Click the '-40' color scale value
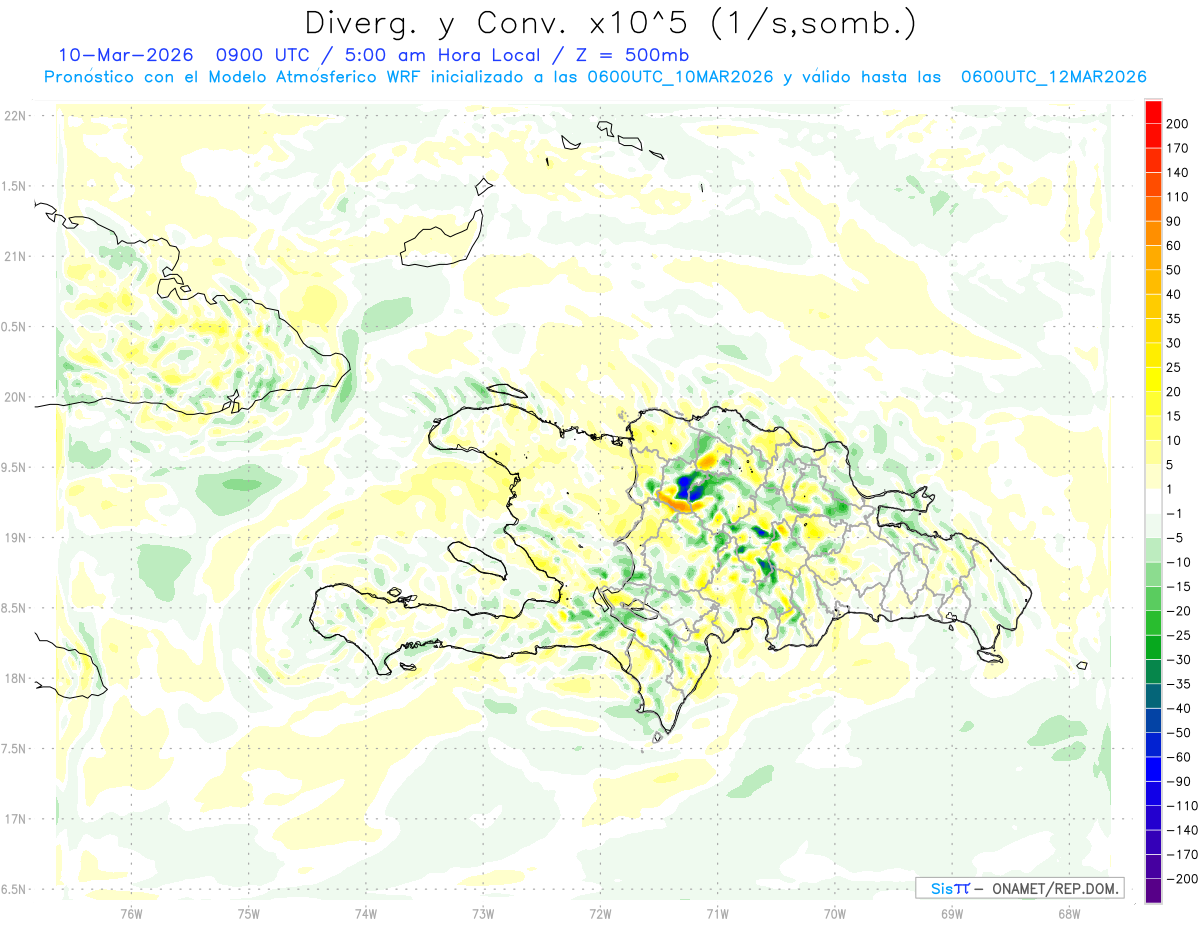This screenshot has width=1200, height=927. pos(1177,708)
